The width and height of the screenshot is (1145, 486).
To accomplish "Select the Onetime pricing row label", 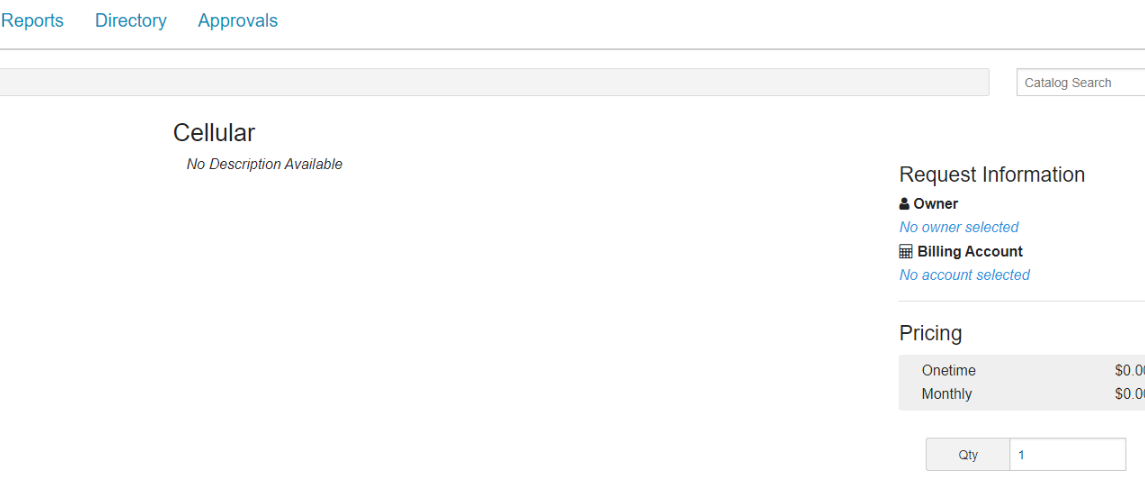I will 949,370.
